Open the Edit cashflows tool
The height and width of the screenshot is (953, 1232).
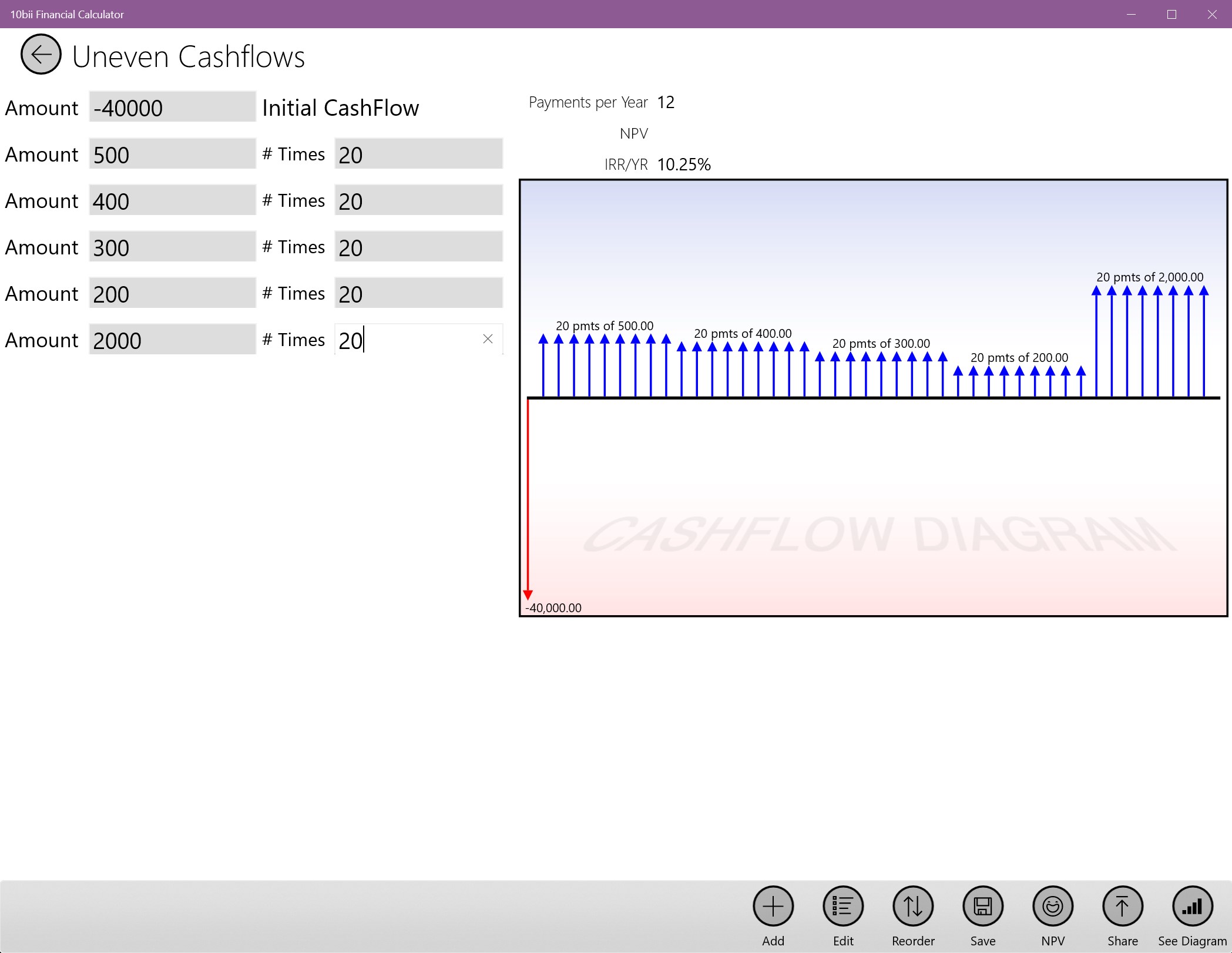click(x=842, y=907)
